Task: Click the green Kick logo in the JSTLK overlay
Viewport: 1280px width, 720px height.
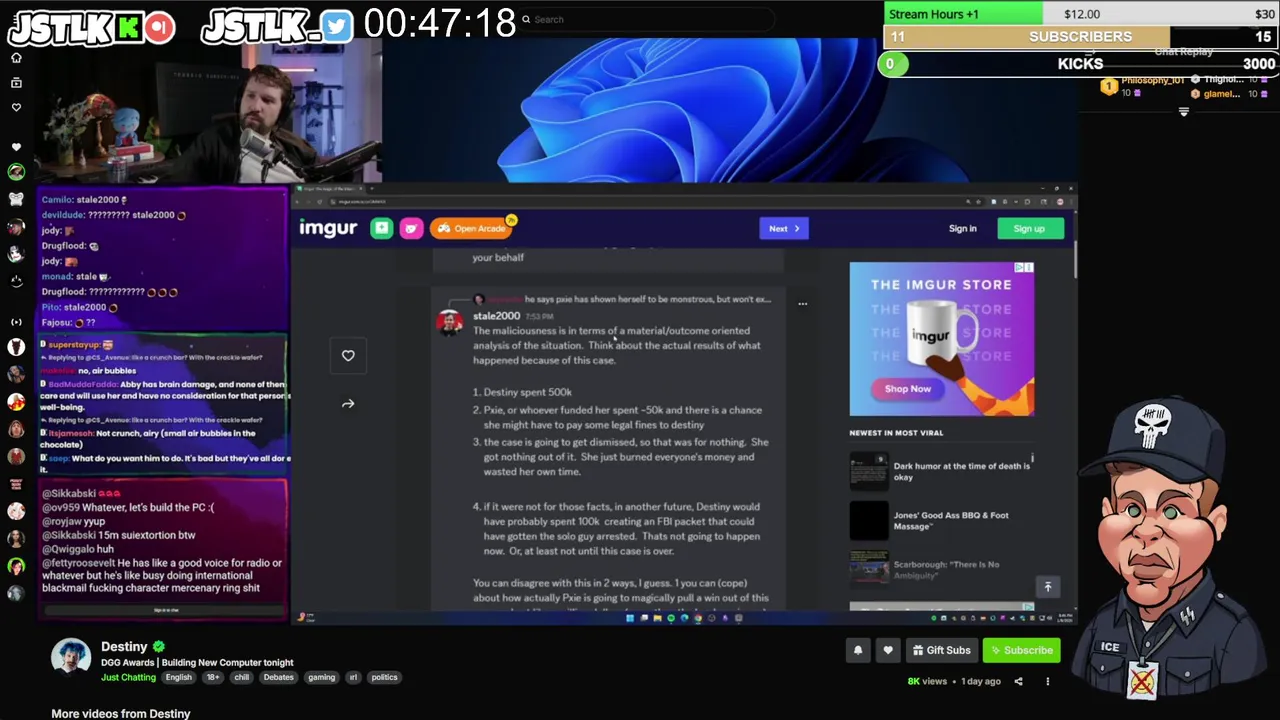Action: point(127,27)
